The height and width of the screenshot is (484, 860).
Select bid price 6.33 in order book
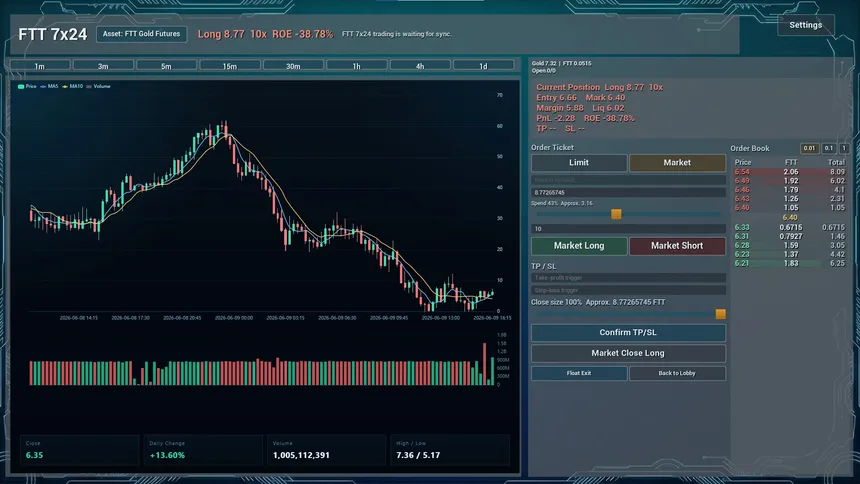pos(742,227)
